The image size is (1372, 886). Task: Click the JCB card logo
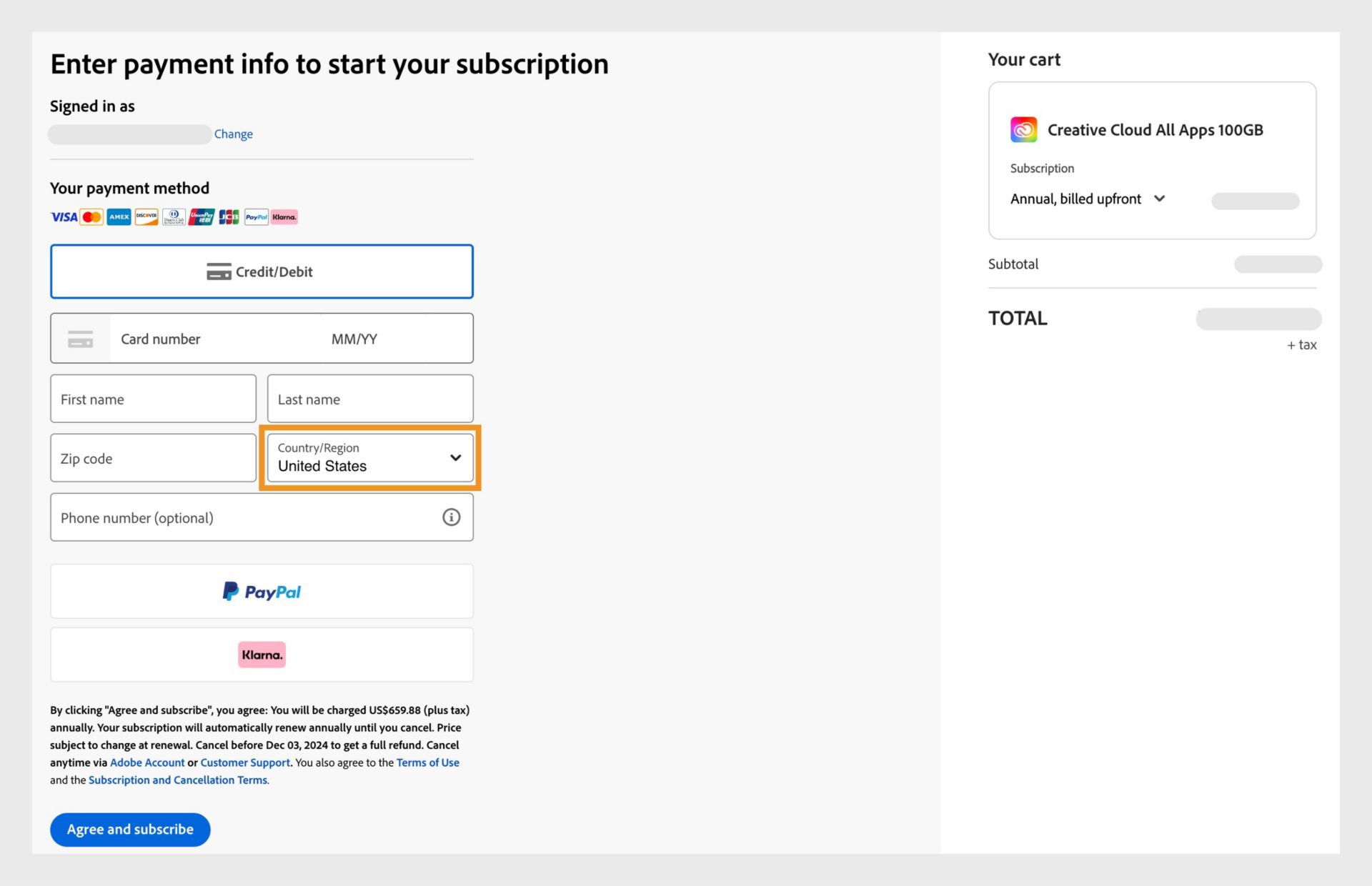pyautogui.click(x=229, y=216)
